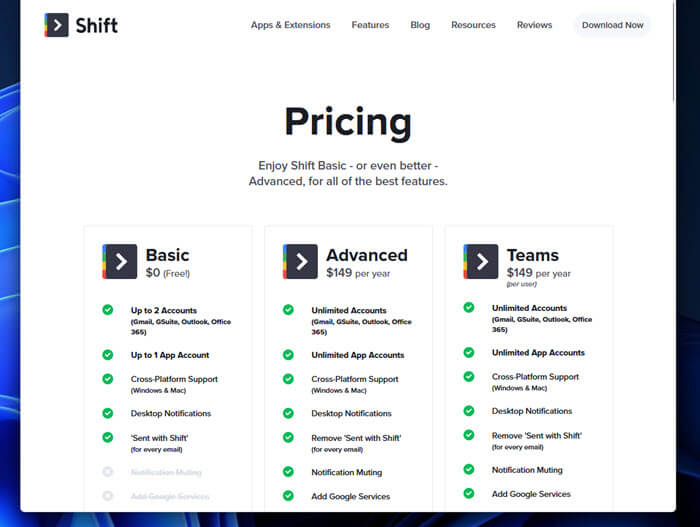Click Advanced Remove 'Sent with Shift' check icon
The width and height of the screenshot is (700, 527).
[288, 437]
